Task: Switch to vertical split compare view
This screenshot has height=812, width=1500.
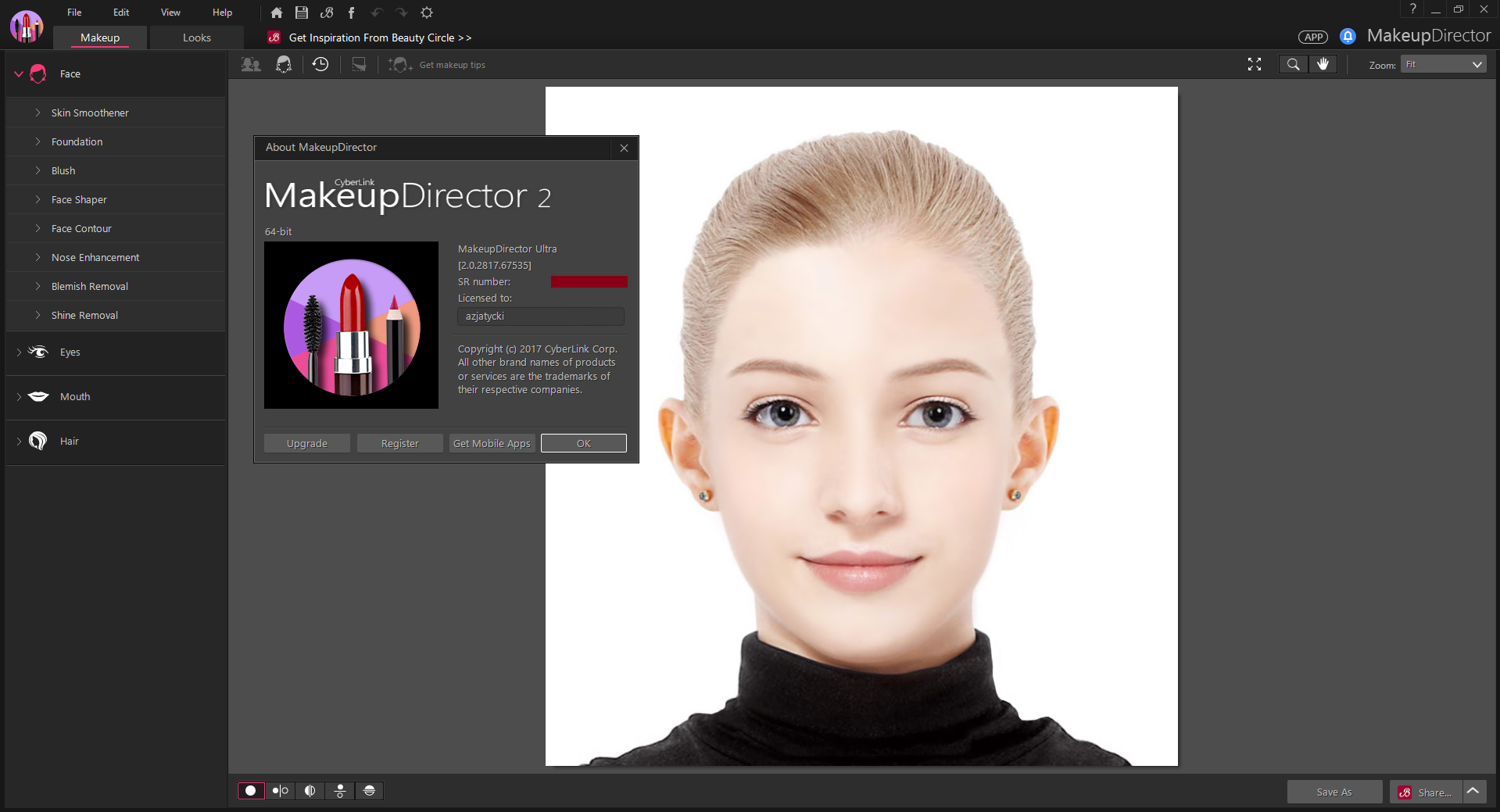Action: (310, 791)
